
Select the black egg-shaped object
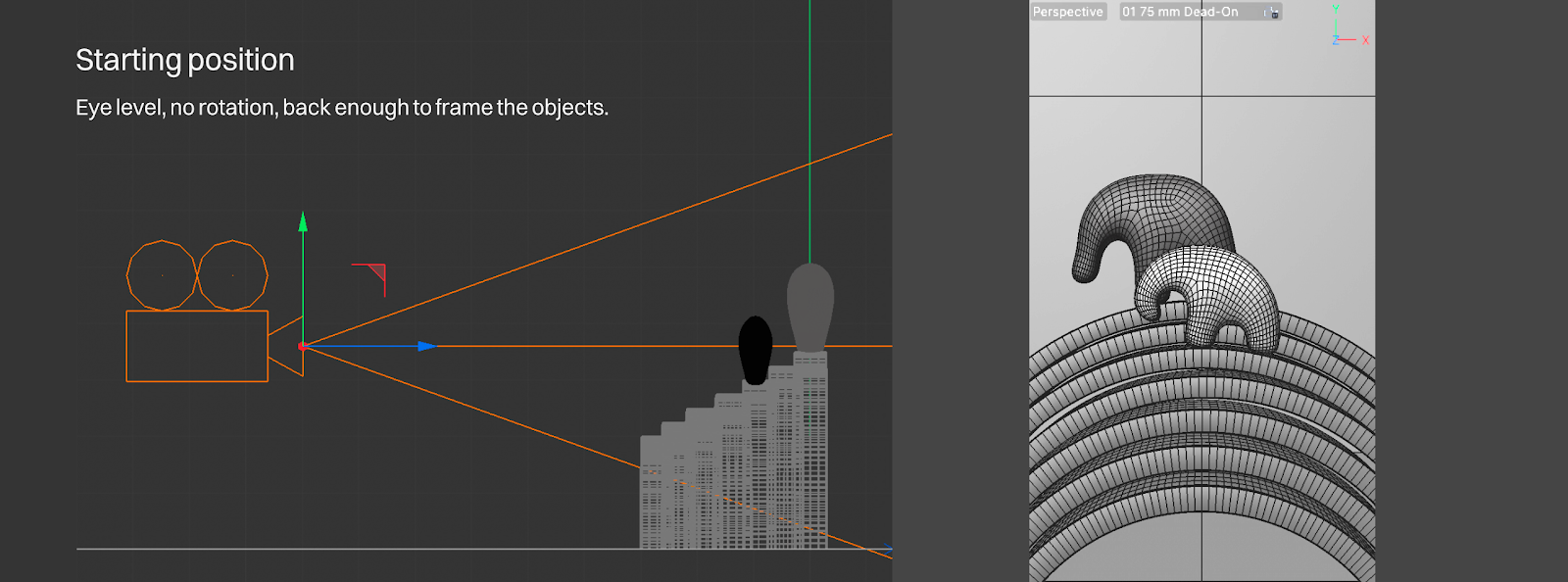pyautogui.click(x=755, y=349)
